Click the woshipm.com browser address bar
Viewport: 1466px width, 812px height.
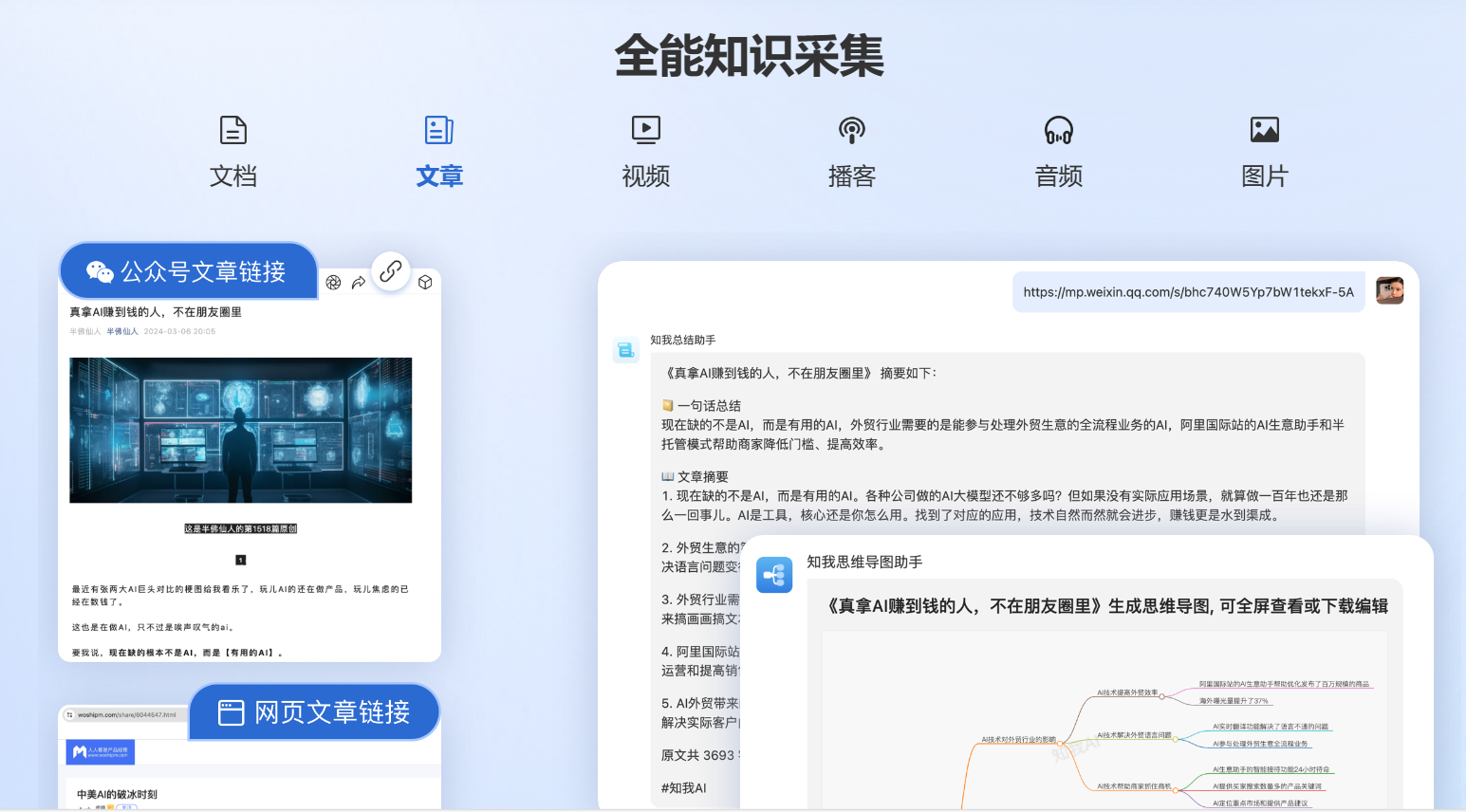click(x=126, y=715)
